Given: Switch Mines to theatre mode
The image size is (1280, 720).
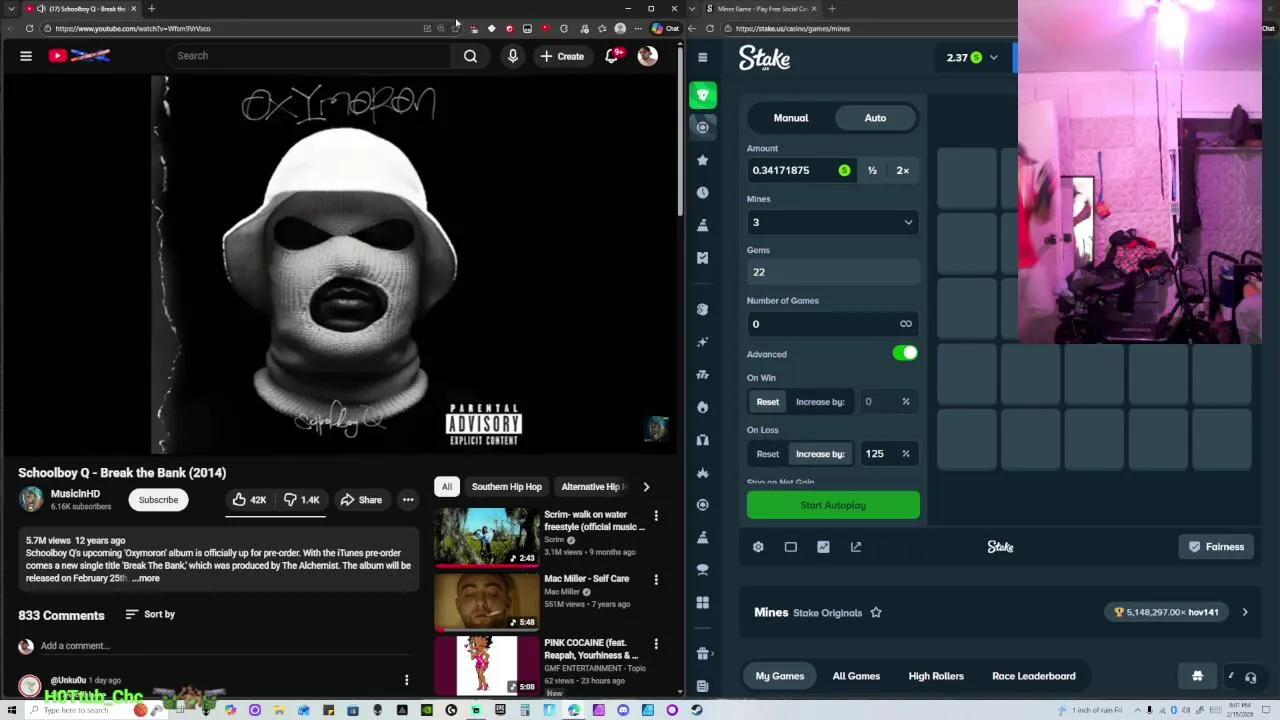Looking at the screenshot, I should pos(791,547).
